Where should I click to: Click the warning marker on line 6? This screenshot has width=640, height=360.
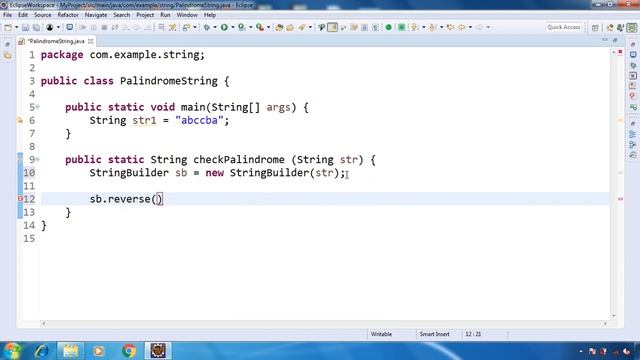tap(20, 120)
